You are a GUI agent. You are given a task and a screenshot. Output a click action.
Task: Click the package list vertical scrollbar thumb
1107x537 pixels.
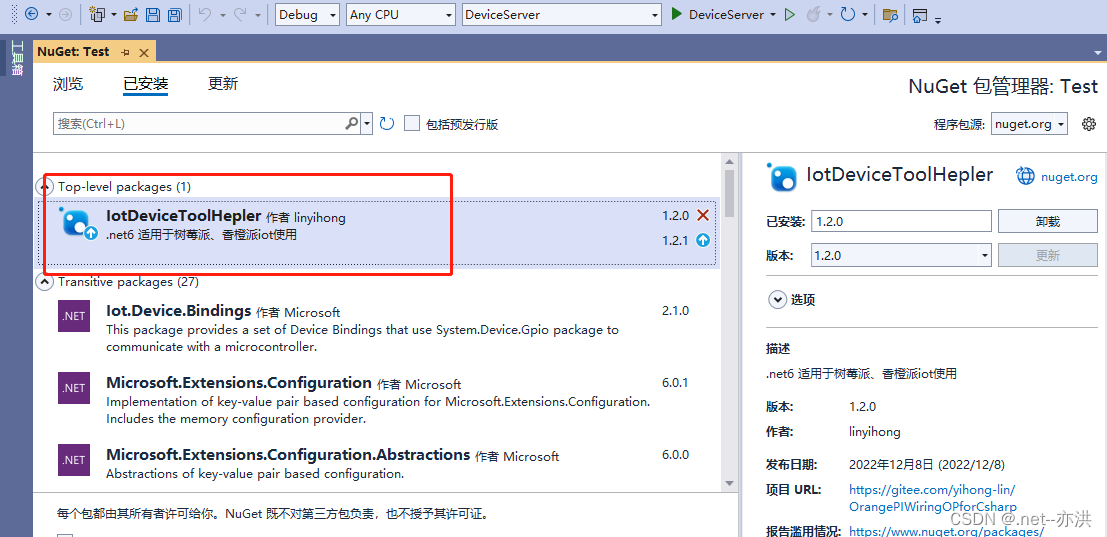point(730,193)
